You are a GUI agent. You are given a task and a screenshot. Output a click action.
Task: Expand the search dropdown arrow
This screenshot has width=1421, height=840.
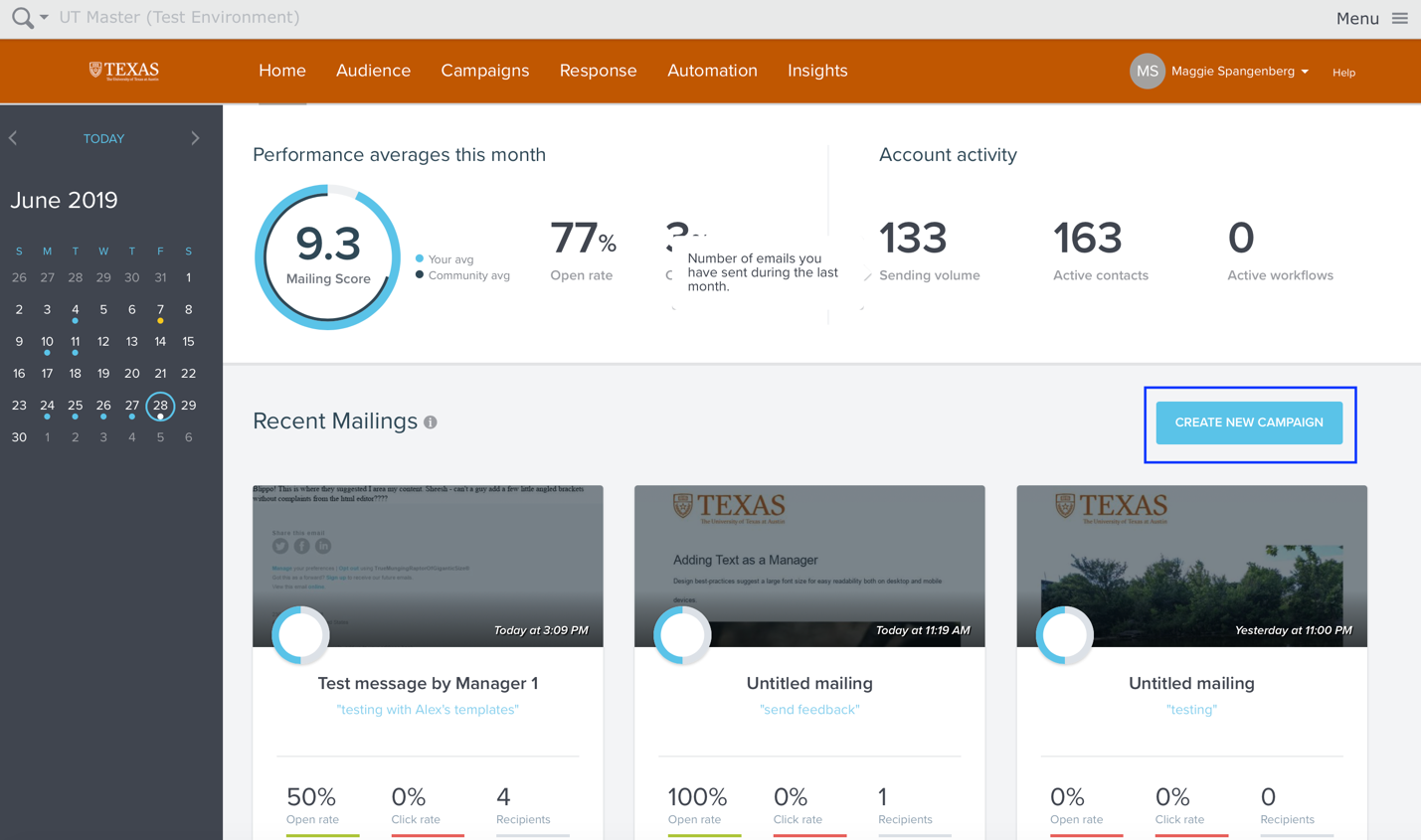(44, 18)
